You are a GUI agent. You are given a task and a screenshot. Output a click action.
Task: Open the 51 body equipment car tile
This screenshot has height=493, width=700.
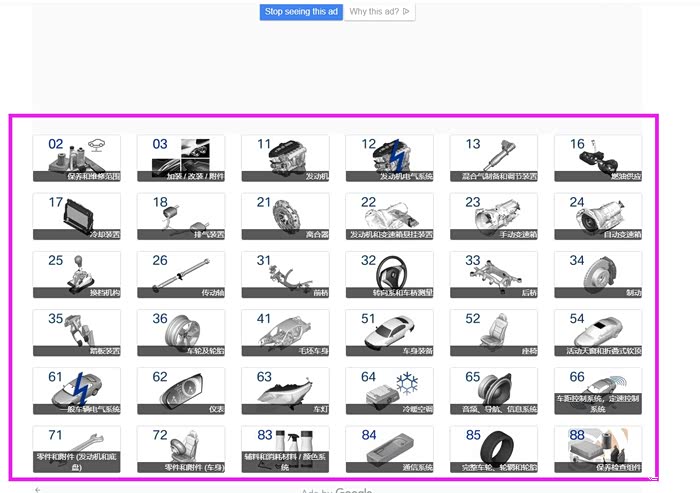click(x=390, y=333)
